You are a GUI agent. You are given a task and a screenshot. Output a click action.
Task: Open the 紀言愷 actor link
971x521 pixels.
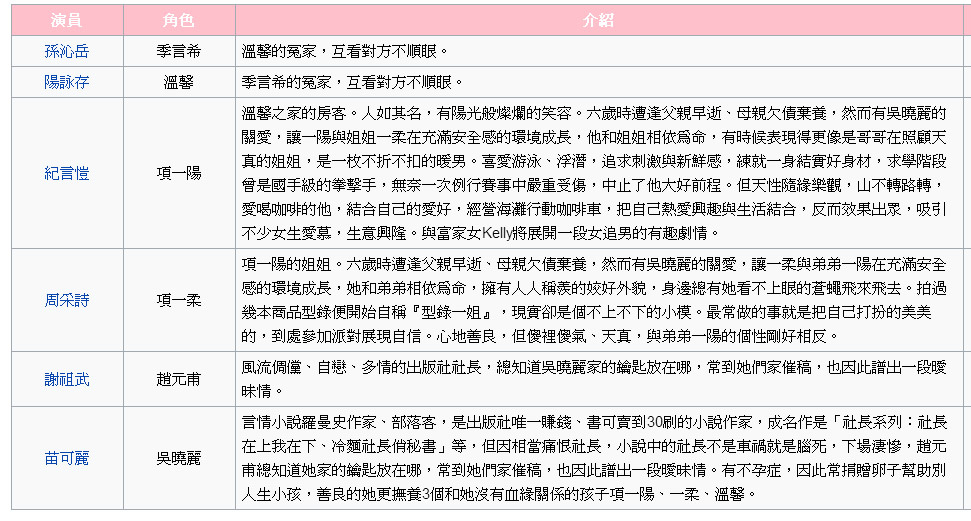[67, 173]
